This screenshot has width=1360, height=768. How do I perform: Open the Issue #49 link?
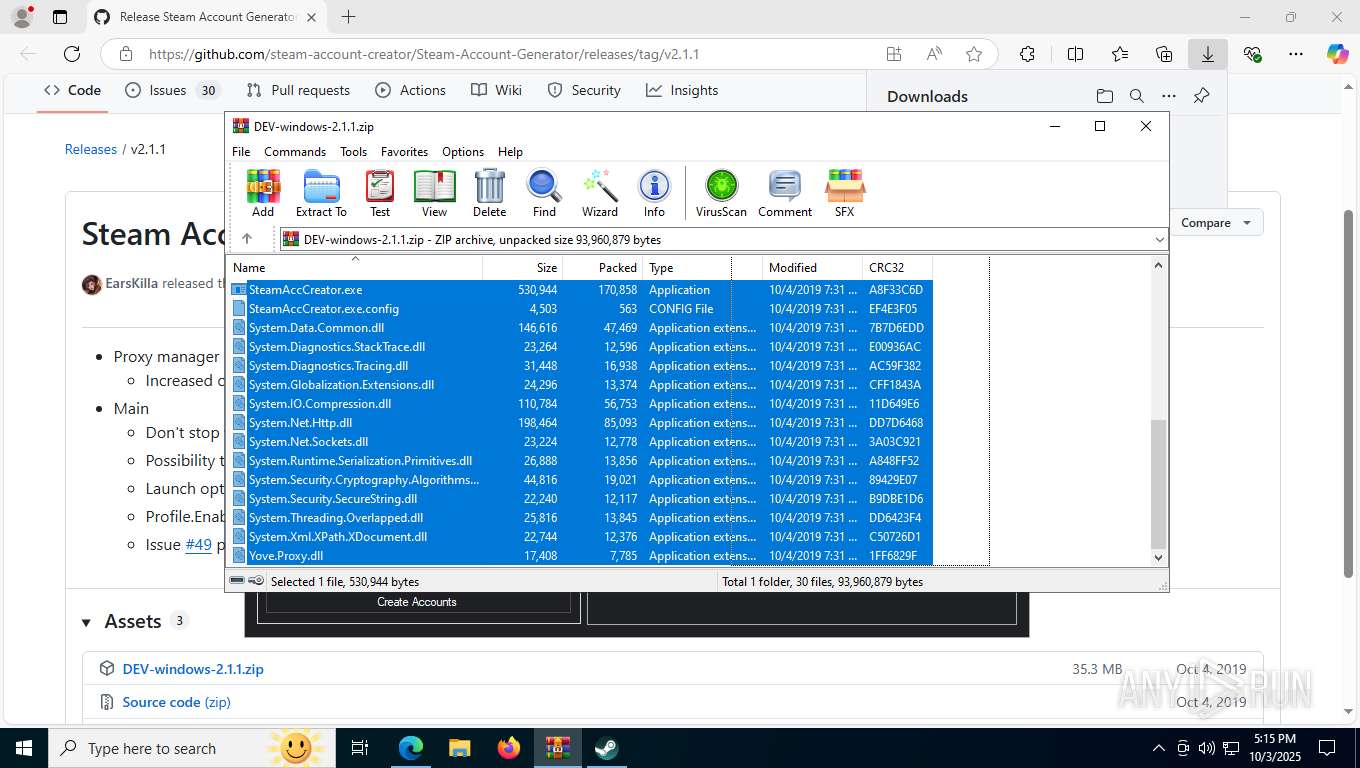point(199,545)
